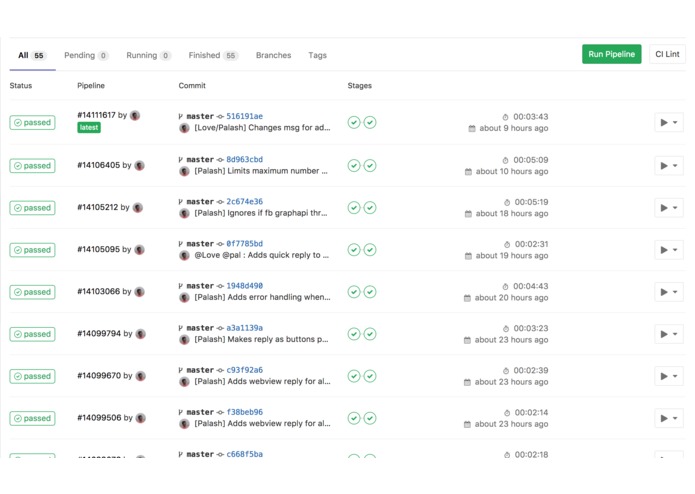695x494 pixels.
Task: Open pipeline #14105212 link
Action: coord(98,207)
